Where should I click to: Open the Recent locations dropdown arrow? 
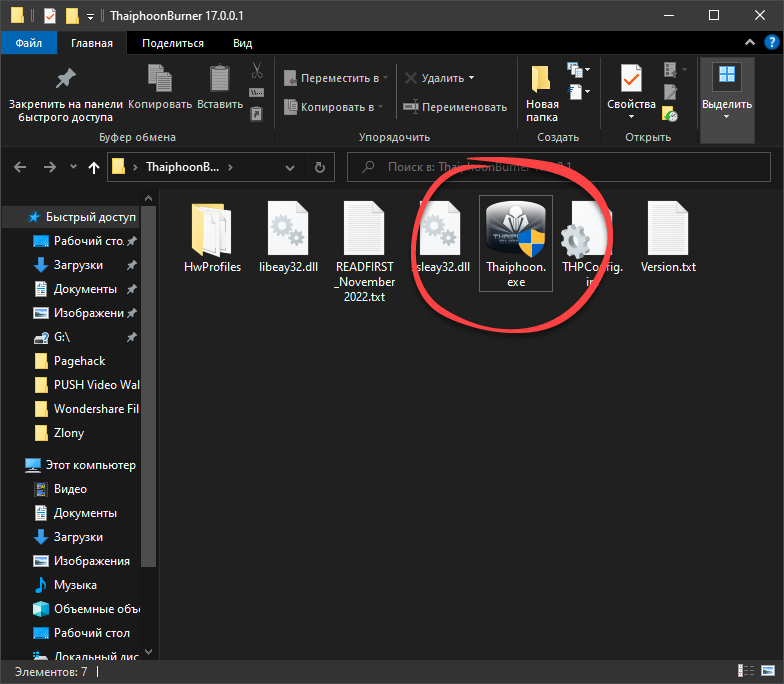pyautogui.click(x=74, y=166)
